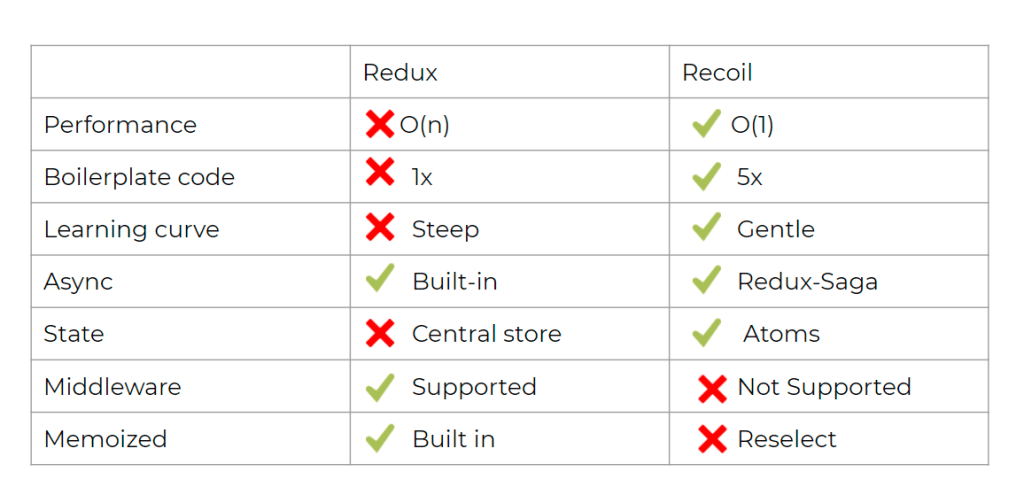This screenshot has width=1024, height=495.
Task: Click the Middleware row label
Action: [112, 387]
